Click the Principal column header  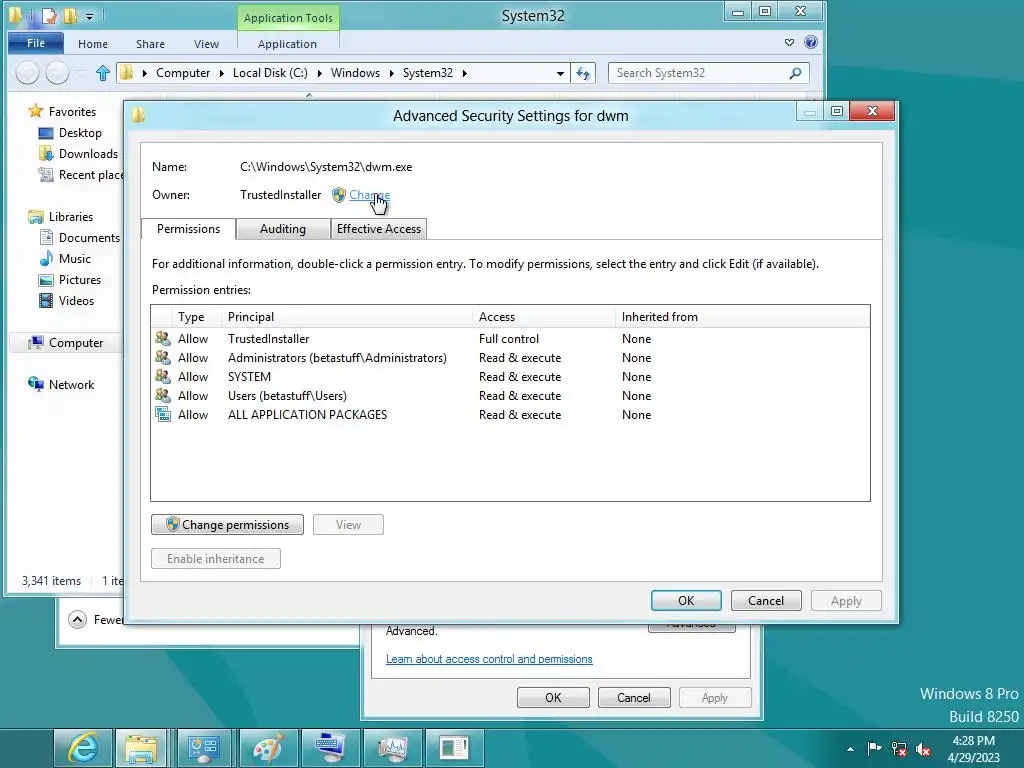(x=346, y=317)
